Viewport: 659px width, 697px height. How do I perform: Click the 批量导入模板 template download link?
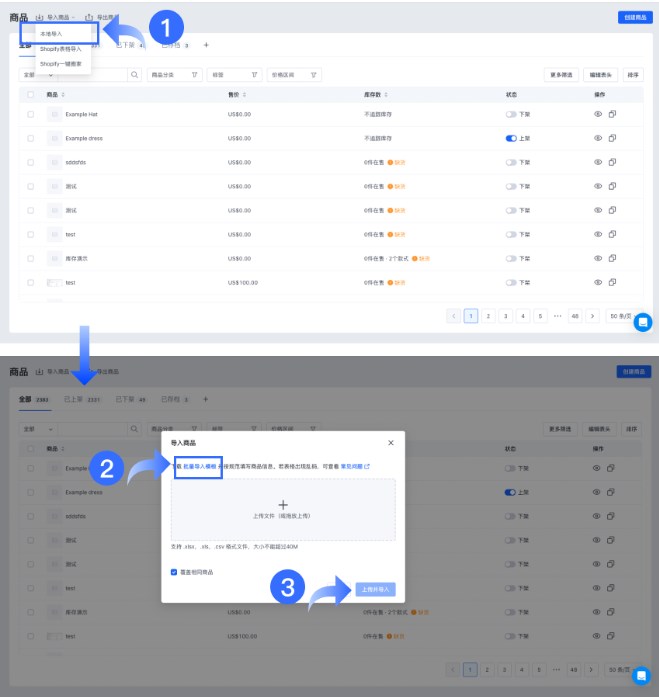click(199, 466)
